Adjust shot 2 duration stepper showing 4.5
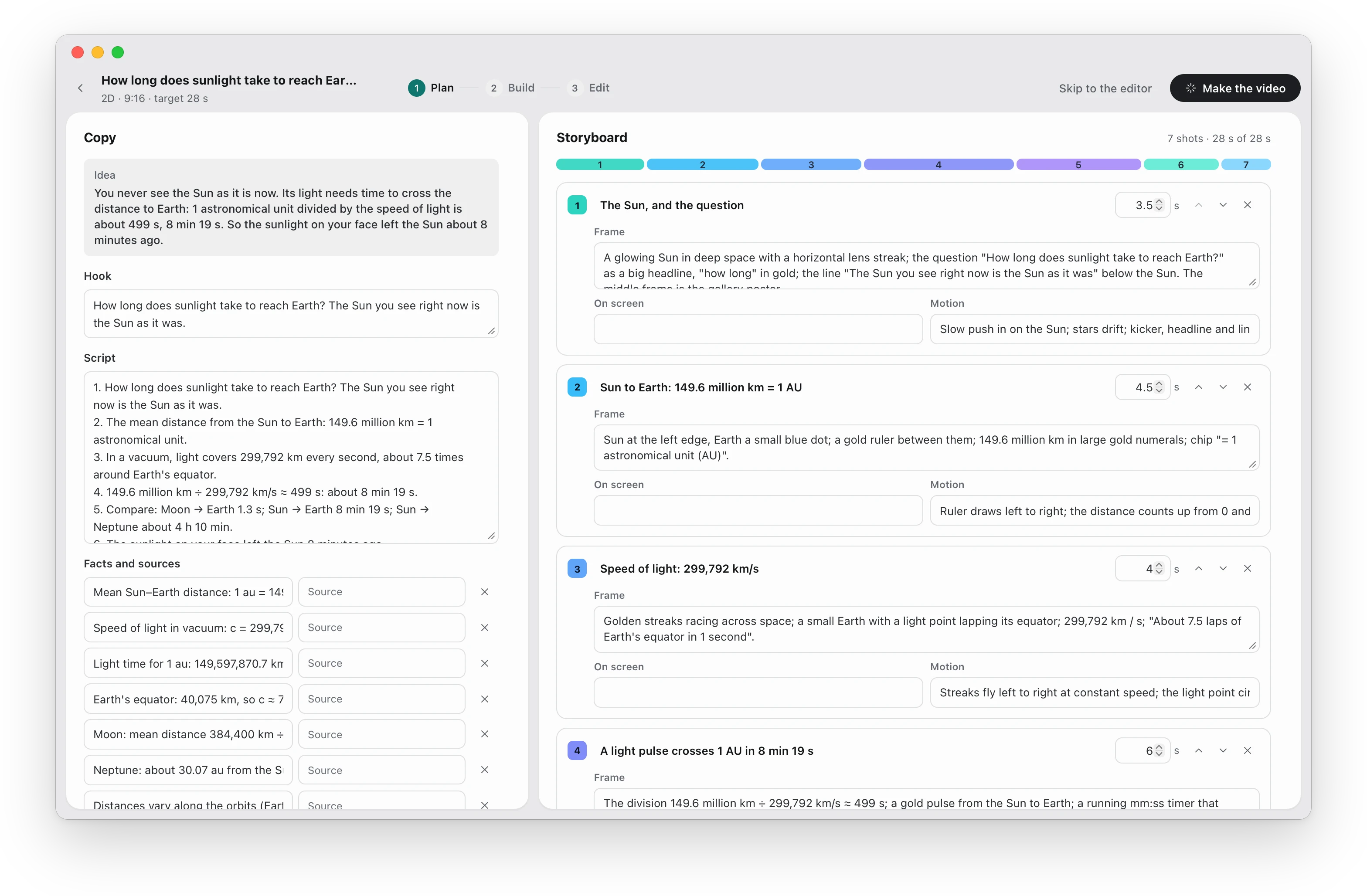 point(1159,387)
